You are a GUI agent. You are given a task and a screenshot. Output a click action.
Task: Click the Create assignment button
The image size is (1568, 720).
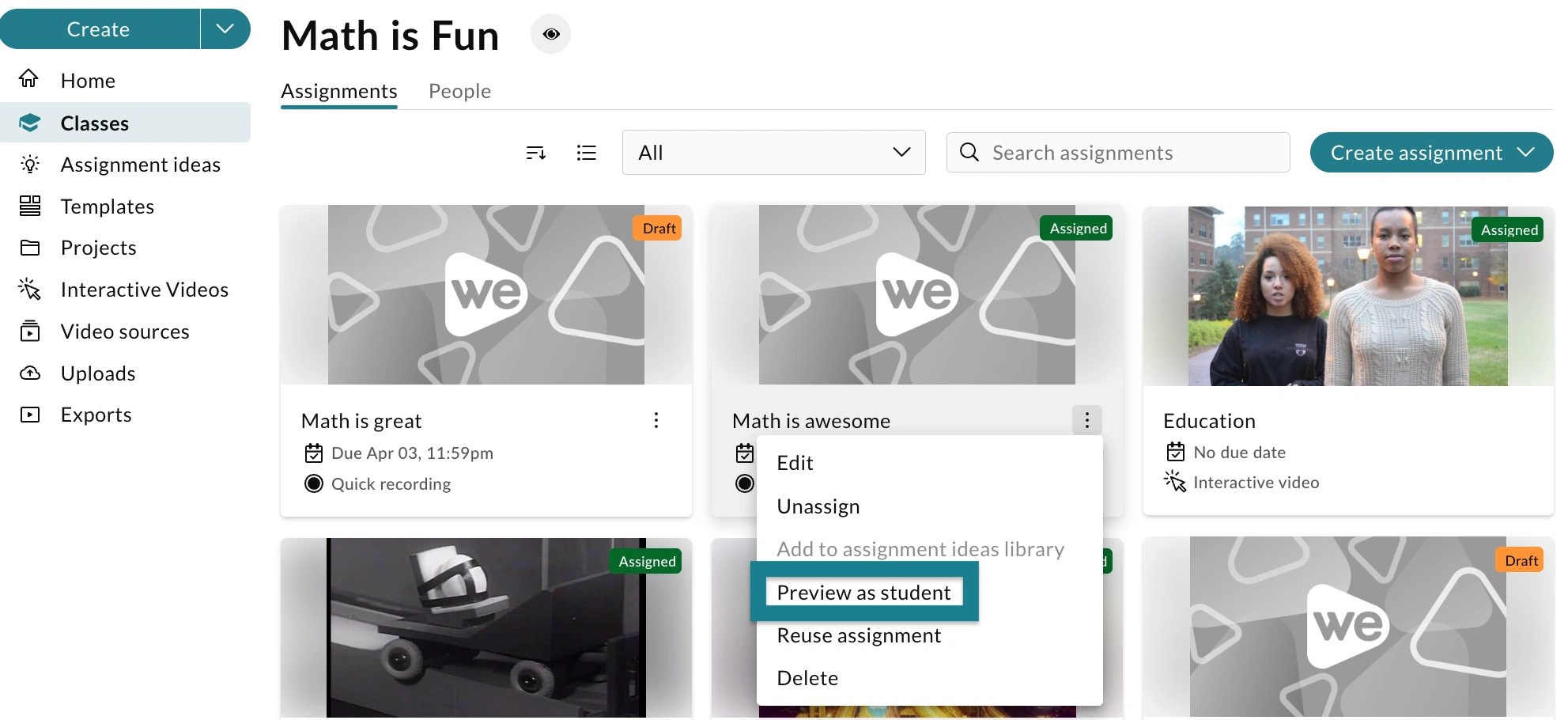point(1431,152)
